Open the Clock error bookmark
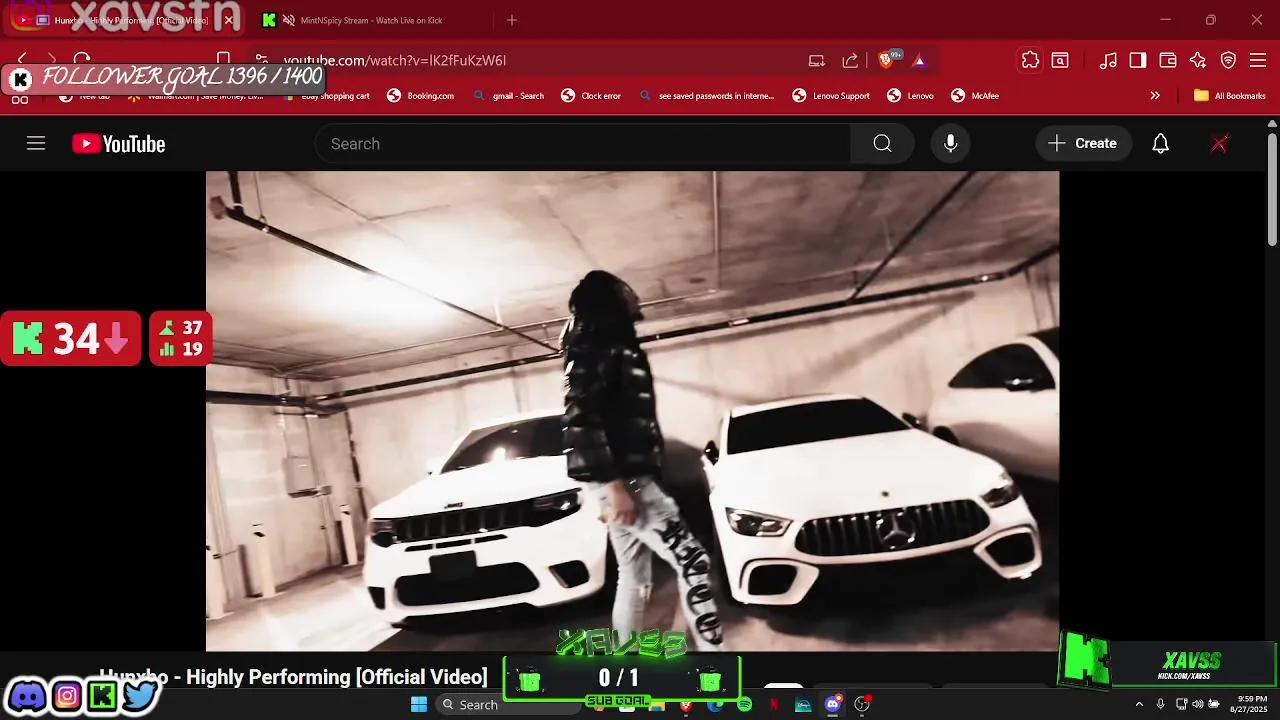This screenshot has width=1280, height=720. tap(591, 96)
